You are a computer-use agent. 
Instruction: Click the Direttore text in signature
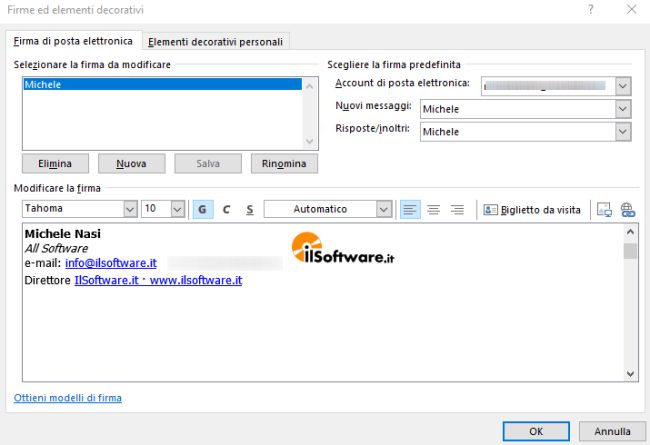pos(48,280)
